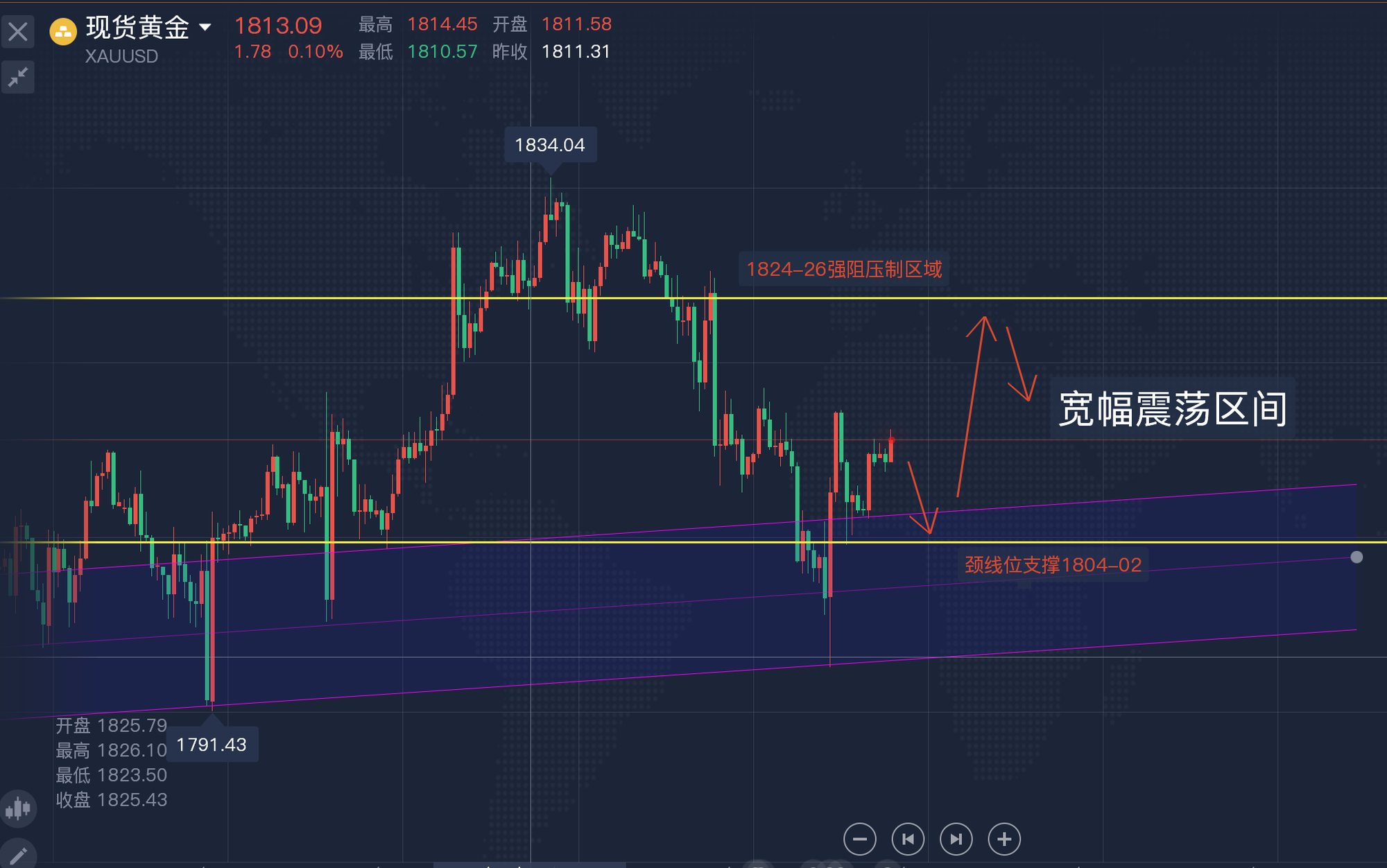This screenshot has height=868, width=1387.
Task: Click the XAUUSD ticker label
Action: point(121,56)
